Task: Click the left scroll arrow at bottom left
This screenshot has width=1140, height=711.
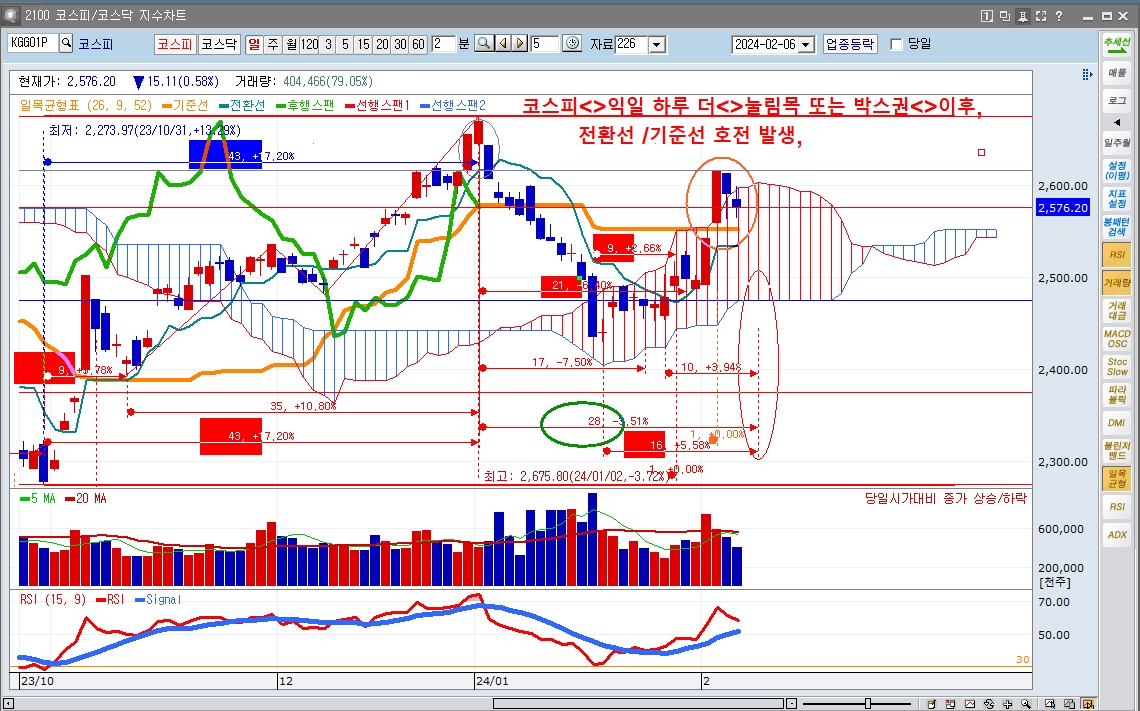Action: click(x=8, y=704)
